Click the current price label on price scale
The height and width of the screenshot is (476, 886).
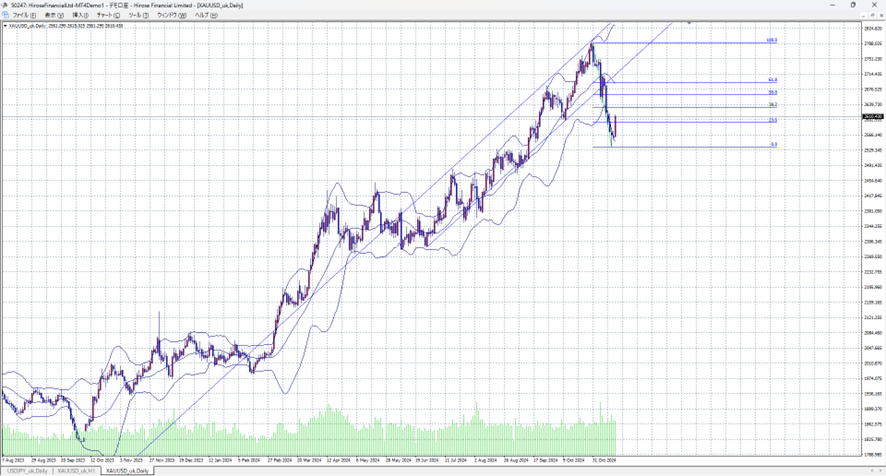(x=871, y=117)
